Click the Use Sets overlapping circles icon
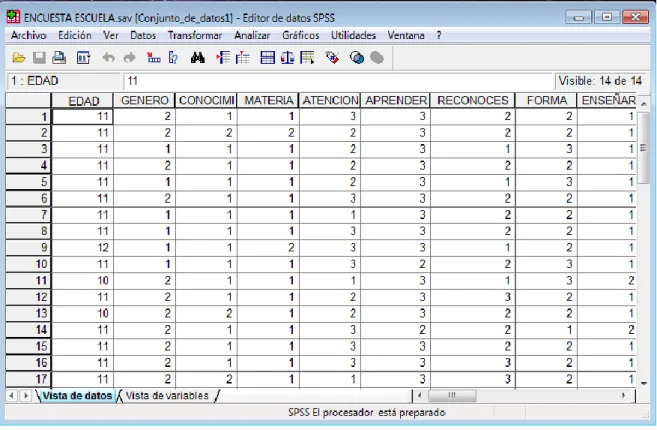 tap(357, 58)
